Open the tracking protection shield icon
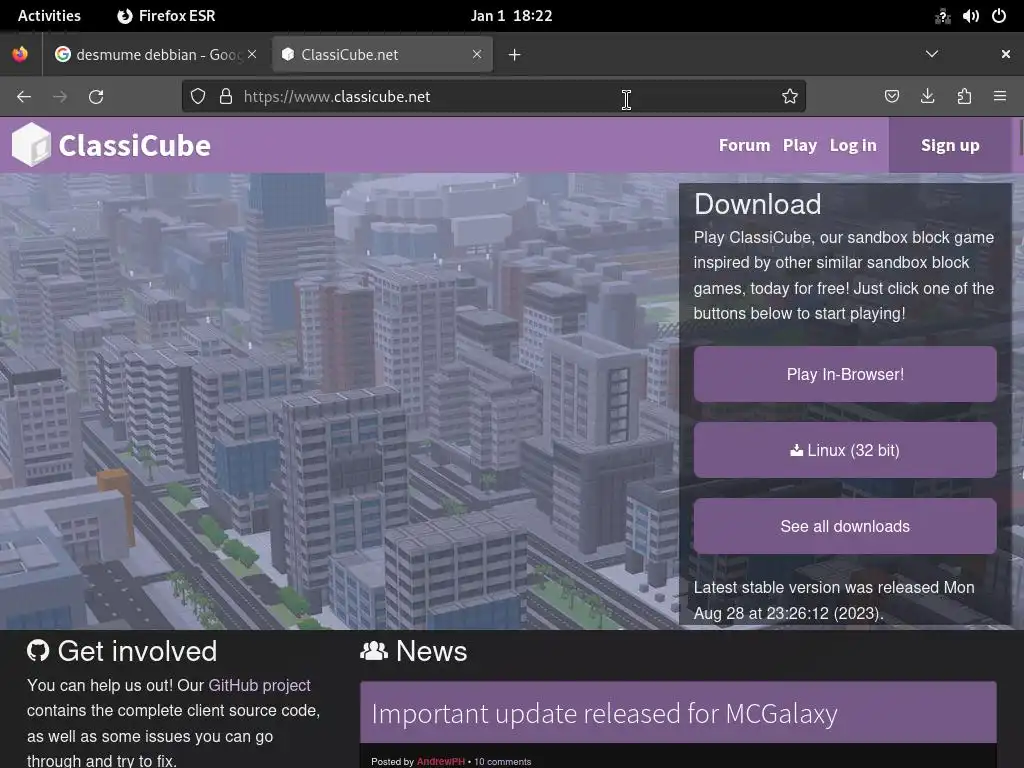The width and height of the screenshot is (1024, 768). 198,97
